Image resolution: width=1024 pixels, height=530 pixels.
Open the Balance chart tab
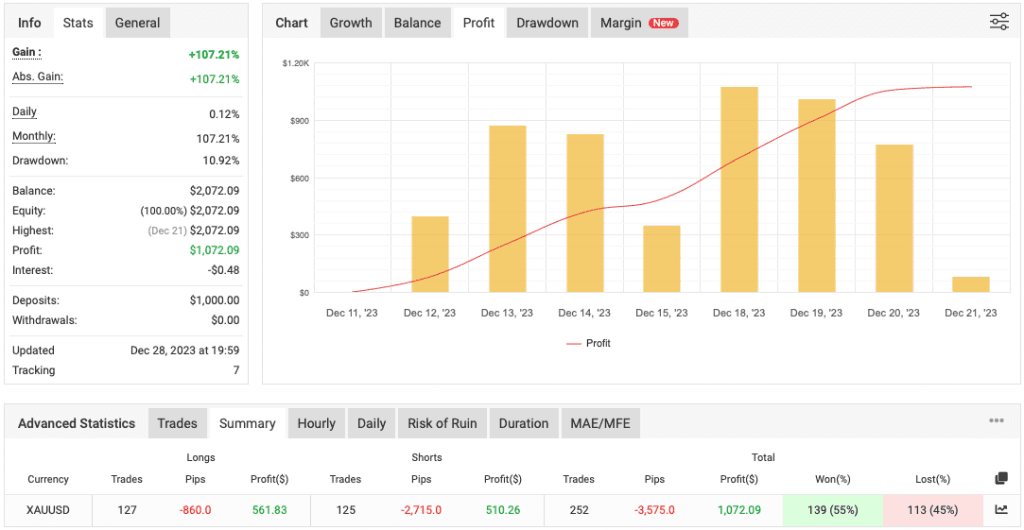coord(418,23)
